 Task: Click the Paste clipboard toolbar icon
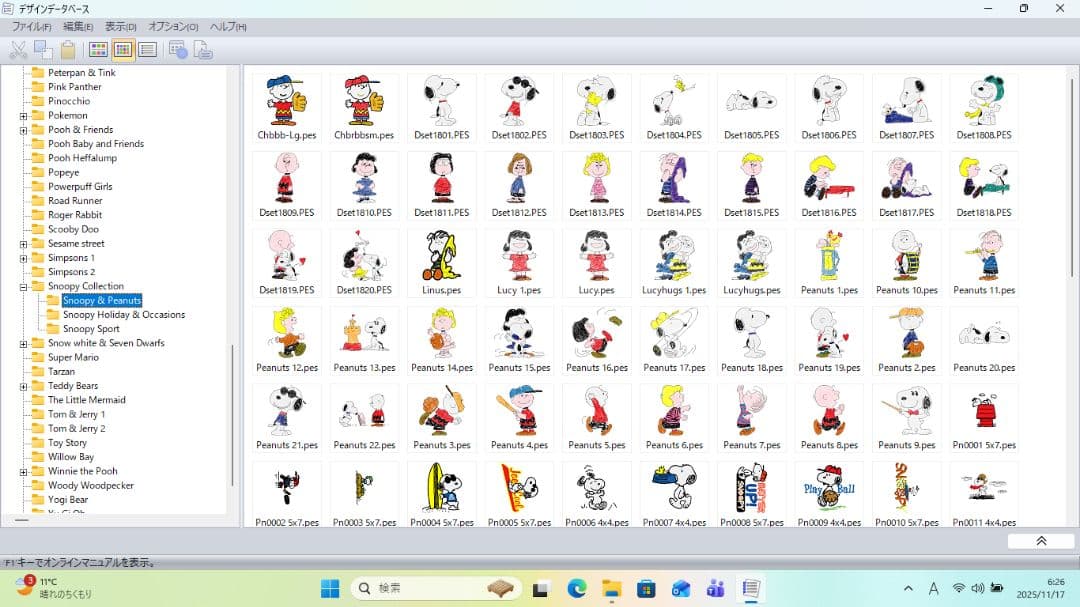pos(68,49)
